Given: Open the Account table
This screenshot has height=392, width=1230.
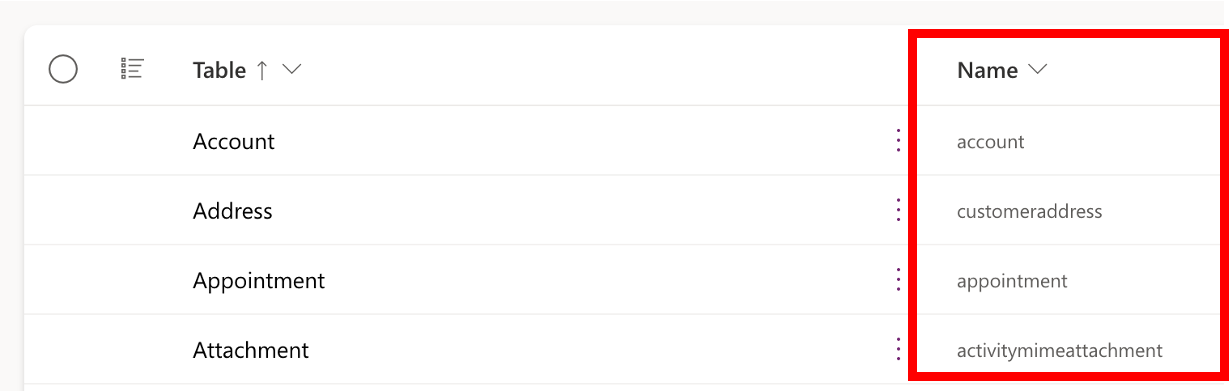Looking at the screenshot, I should (x=233, y=141).
